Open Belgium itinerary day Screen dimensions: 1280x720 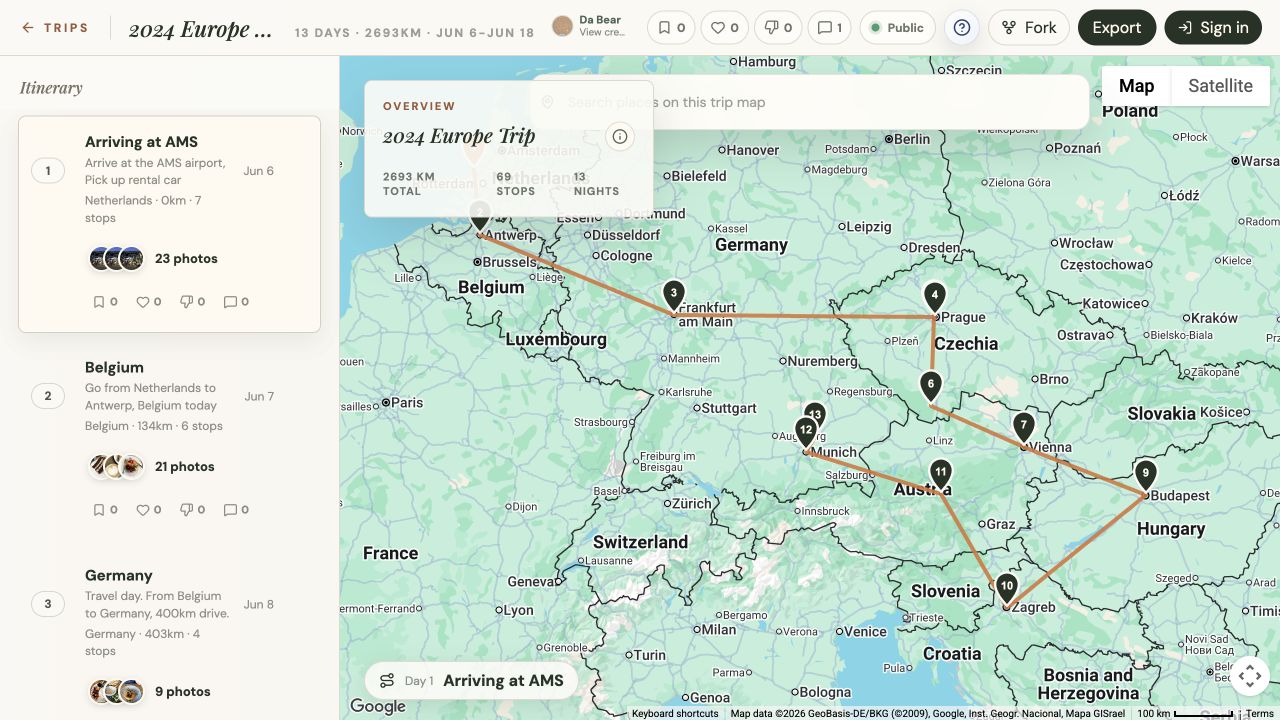click(169, 437)
